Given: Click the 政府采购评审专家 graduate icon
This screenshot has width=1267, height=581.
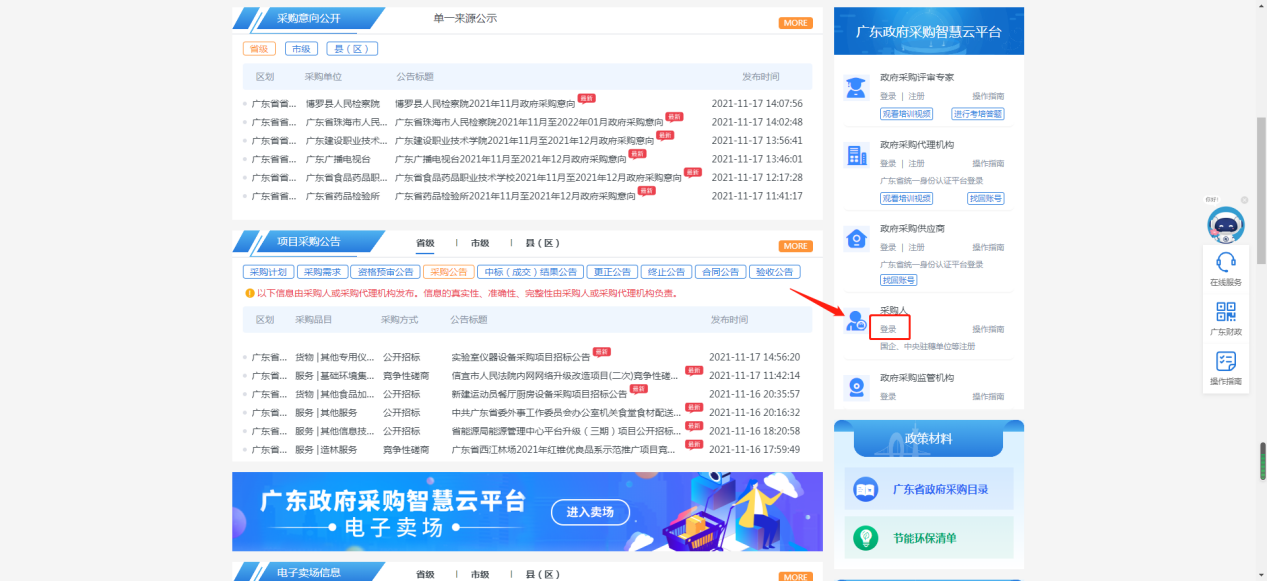Looking at the screenshot, I should click(856, 87).
